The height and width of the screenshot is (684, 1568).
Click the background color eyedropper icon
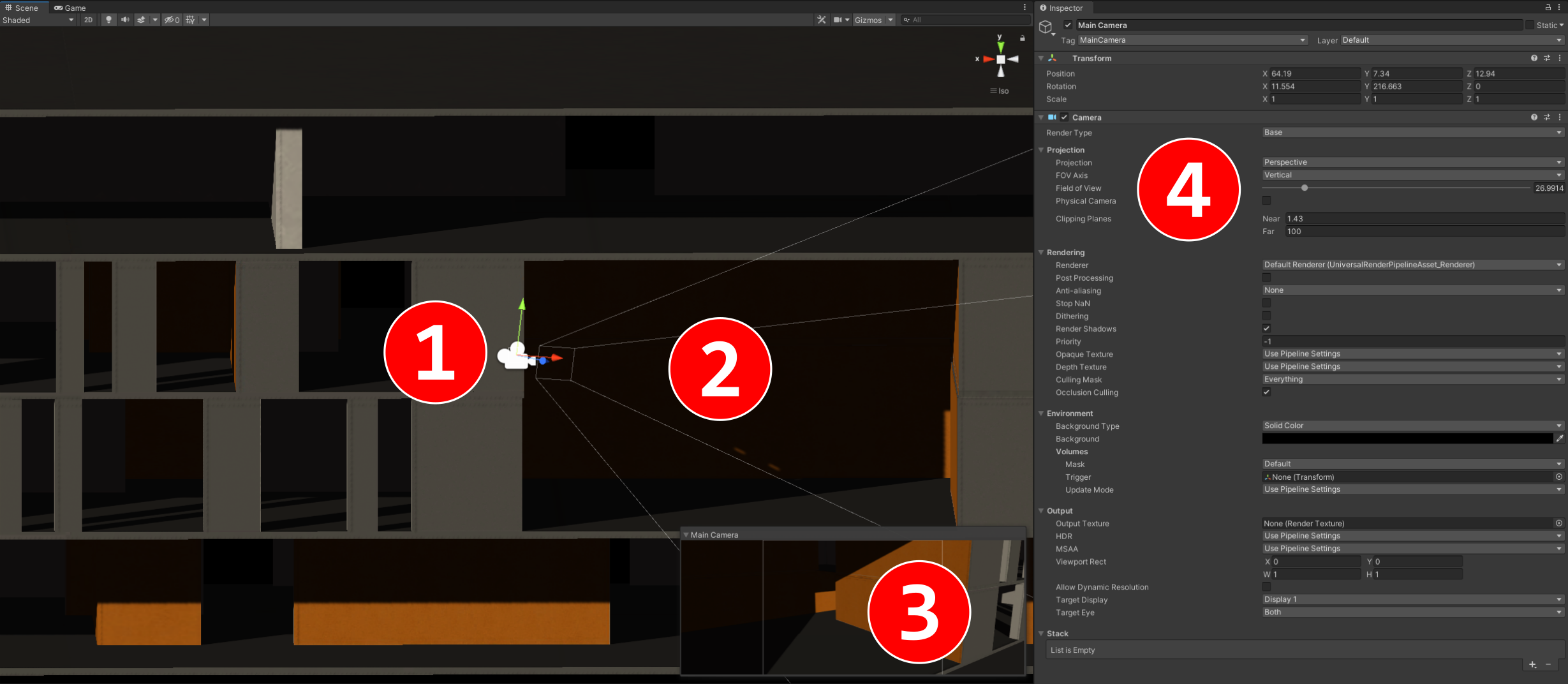[1559, 438]
